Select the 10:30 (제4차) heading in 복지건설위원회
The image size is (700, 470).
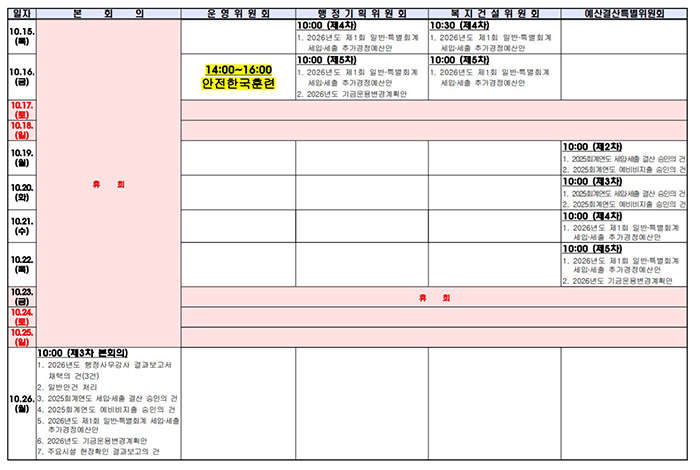(459, 25)
